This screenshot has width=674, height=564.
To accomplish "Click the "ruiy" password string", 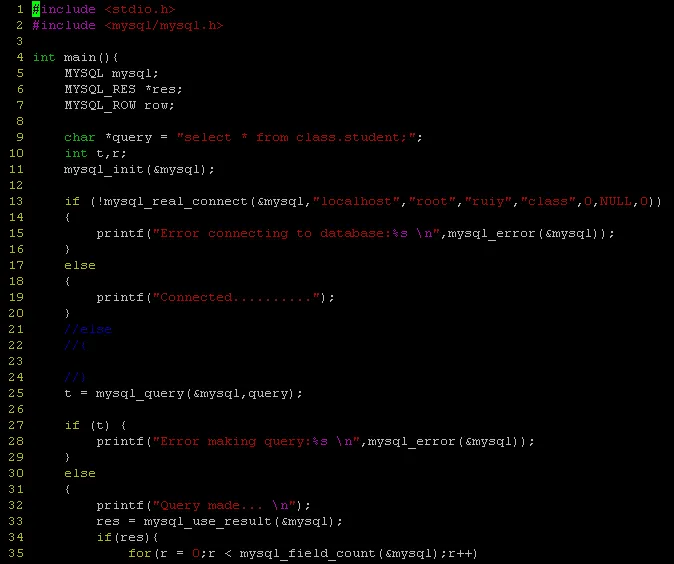I will click(x=489, y=201).
